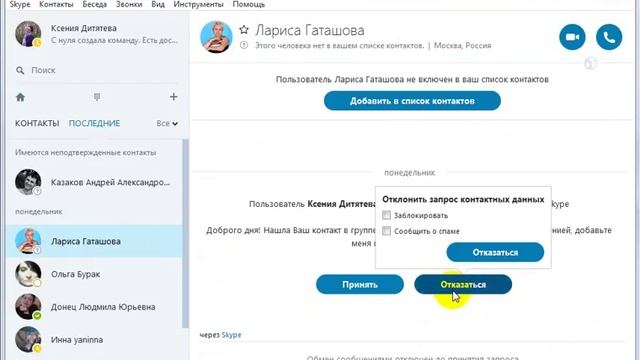Click the Ксения Дитятева name in sidebar header

(84, 28)
